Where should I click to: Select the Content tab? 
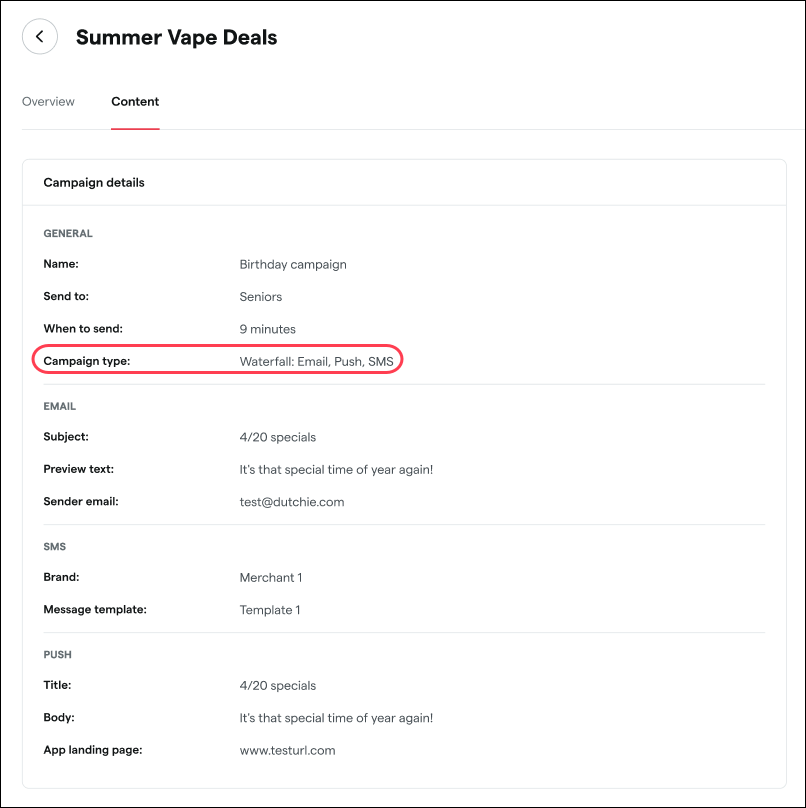pyautogui.click(x=135, y=102)
